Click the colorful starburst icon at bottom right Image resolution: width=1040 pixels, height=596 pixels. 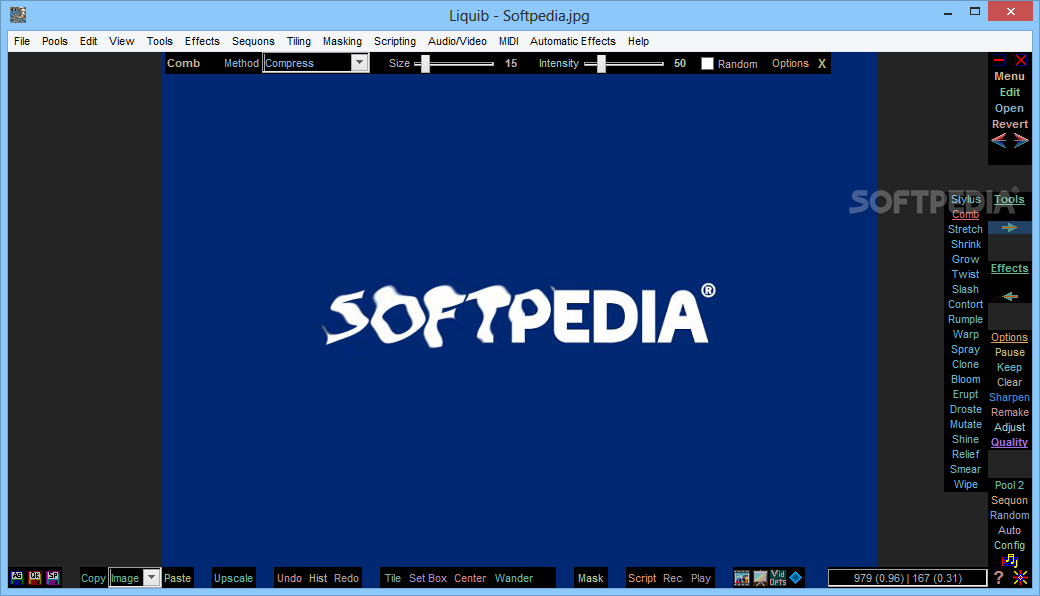[x=1020, y=577]
